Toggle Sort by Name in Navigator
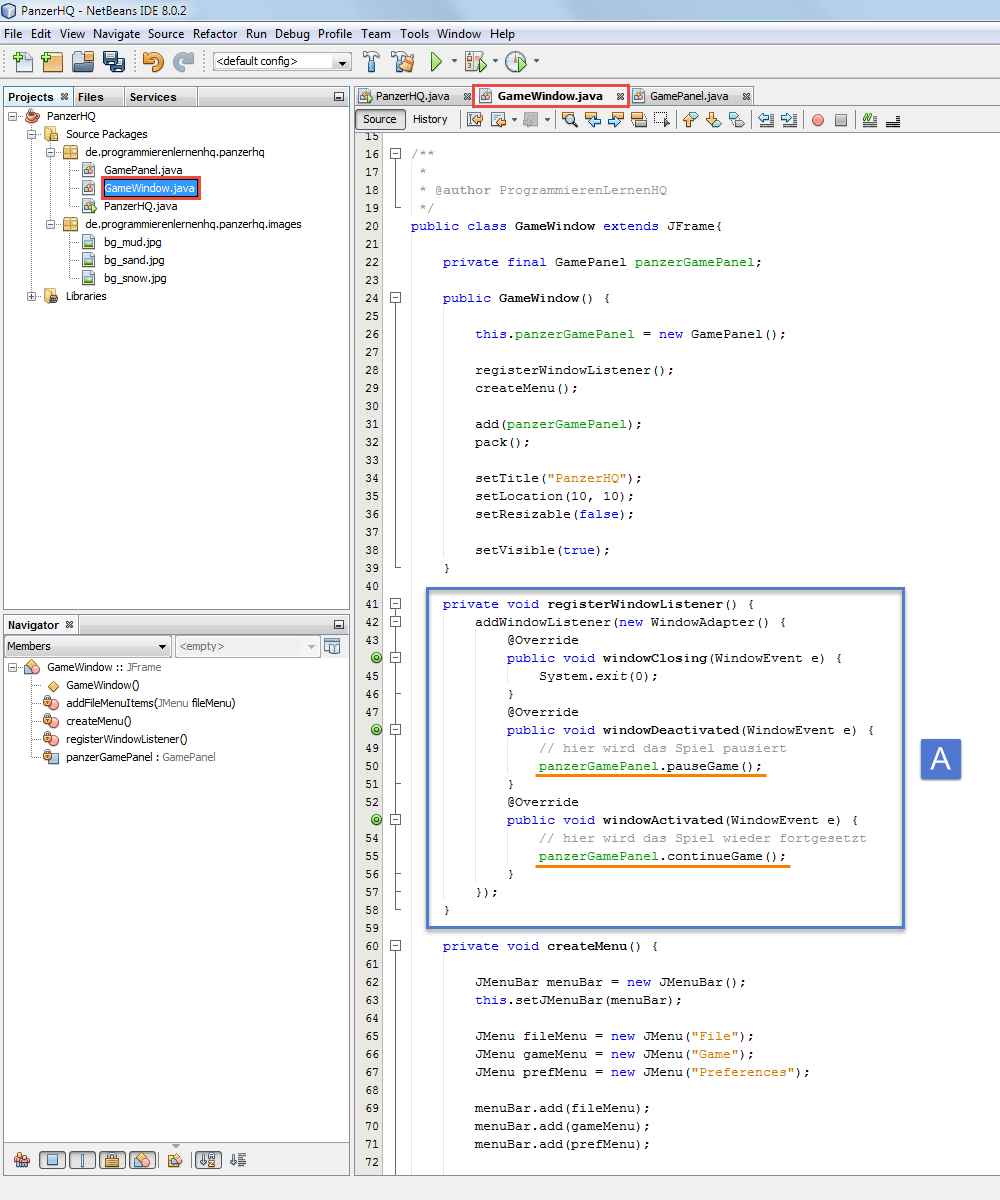 pyautogui.click(x=208, y=1160)
